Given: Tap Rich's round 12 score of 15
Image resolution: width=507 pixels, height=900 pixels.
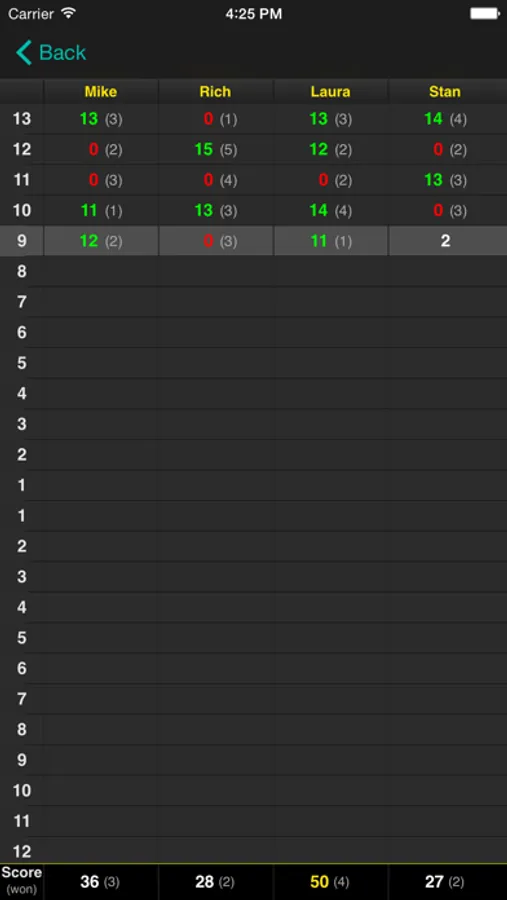Looking at the screenshot, I should tap(204, 150).
